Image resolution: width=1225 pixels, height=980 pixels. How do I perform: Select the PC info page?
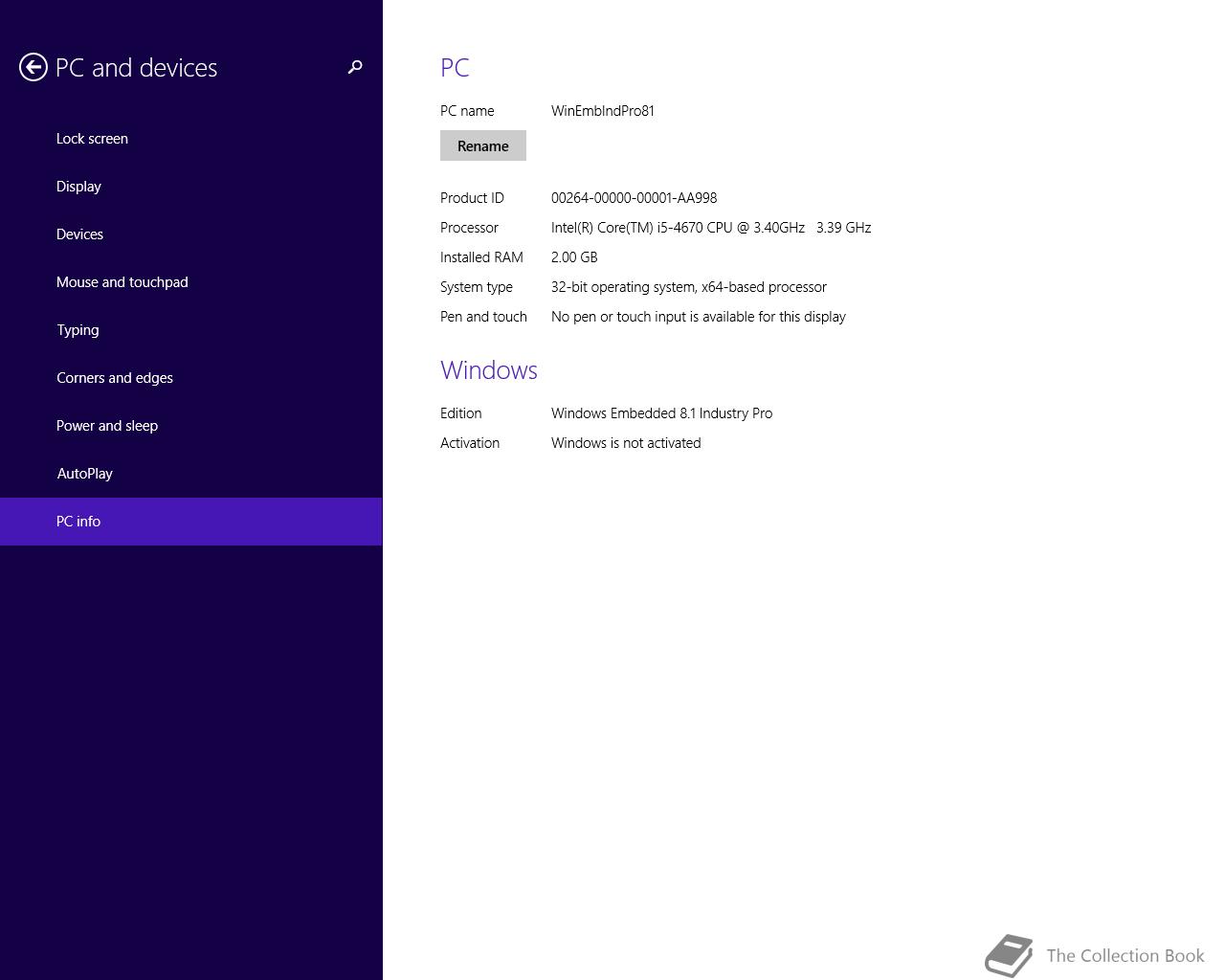[191, 522]
